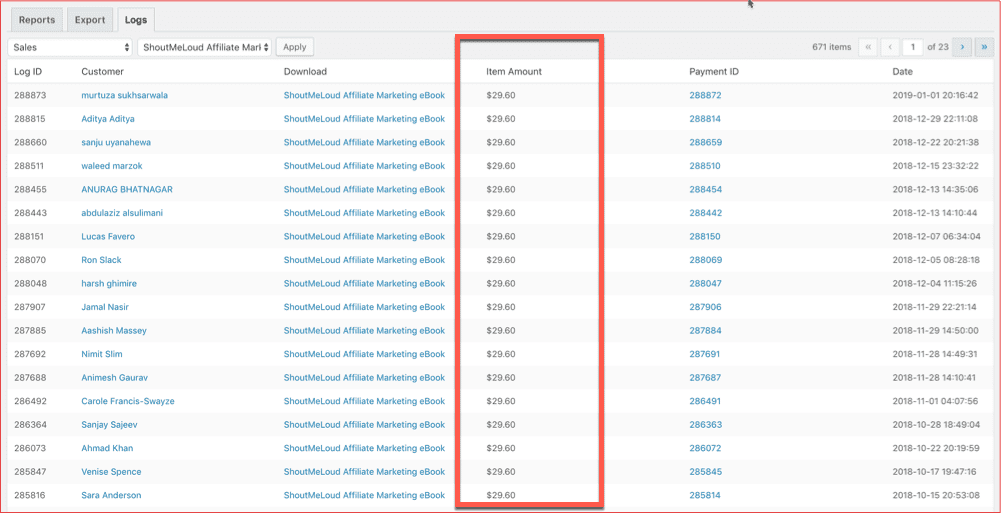
Task: Select the Logs tab
Action: click(x=135, y=20)
